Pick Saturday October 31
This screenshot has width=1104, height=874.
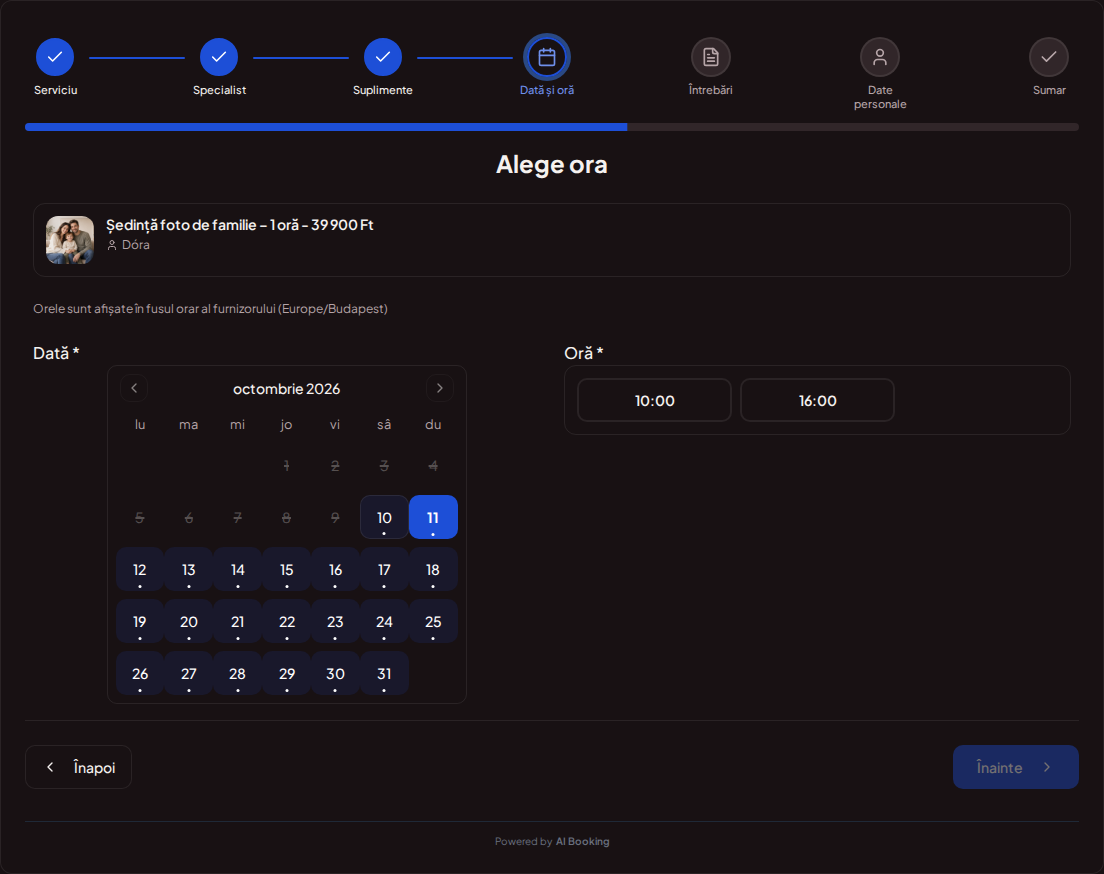click(x=384, y=674)
